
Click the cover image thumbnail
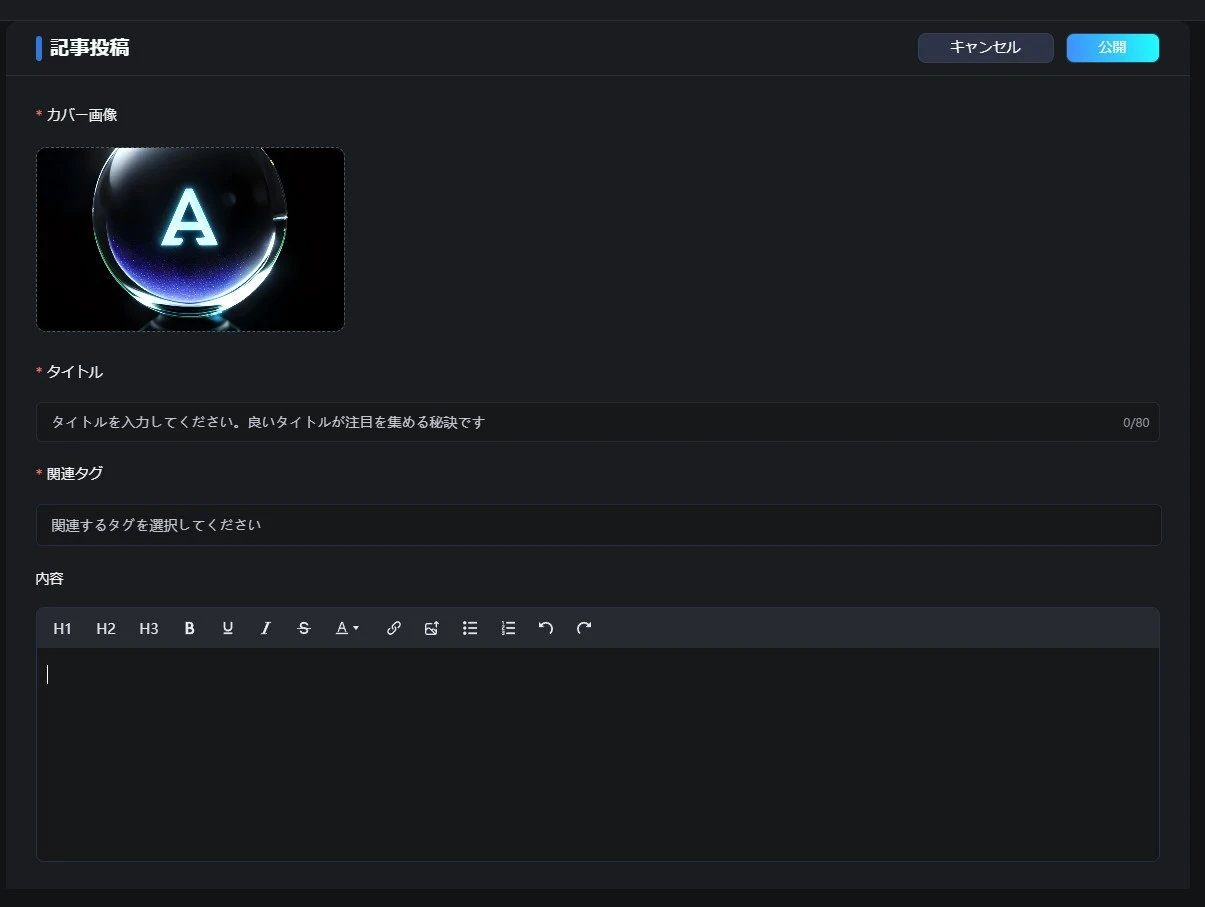point(190,239)
